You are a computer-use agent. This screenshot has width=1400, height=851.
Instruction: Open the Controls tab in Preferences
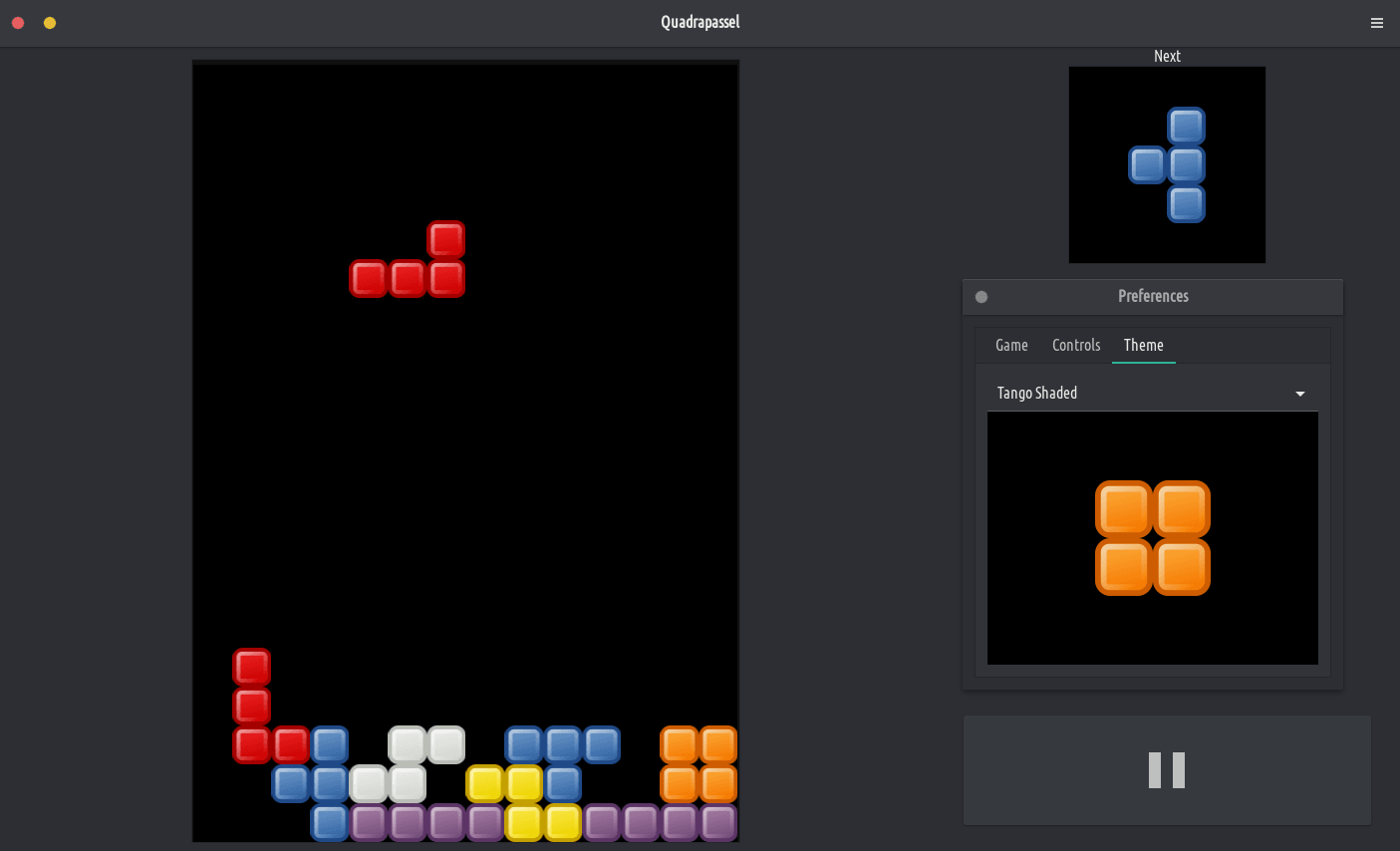pyautogui.click(x=1076, y=345)
